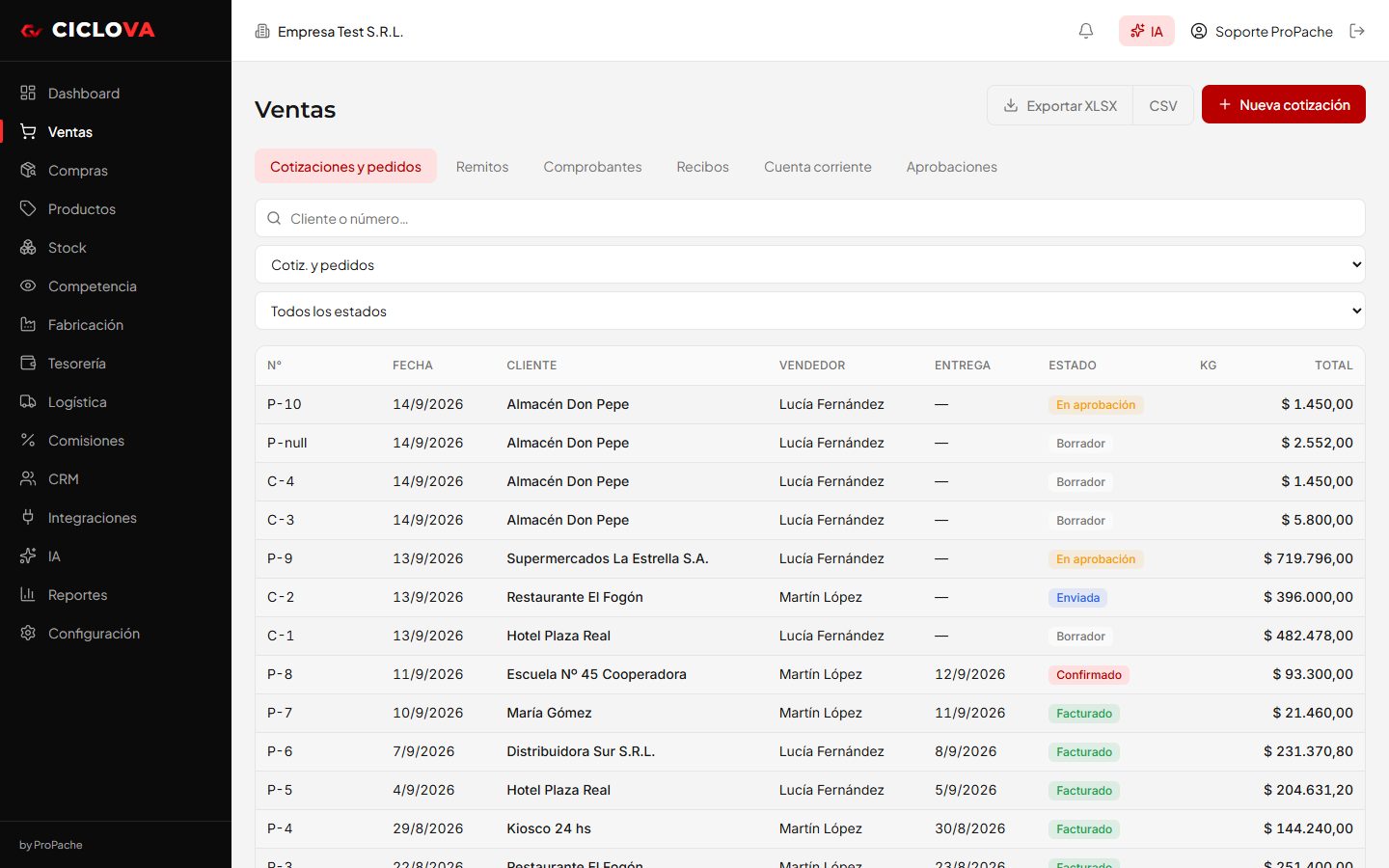Select the Cotizaciones y pedidos tab
Screen dimensions: 1389x868
(345, 166)
